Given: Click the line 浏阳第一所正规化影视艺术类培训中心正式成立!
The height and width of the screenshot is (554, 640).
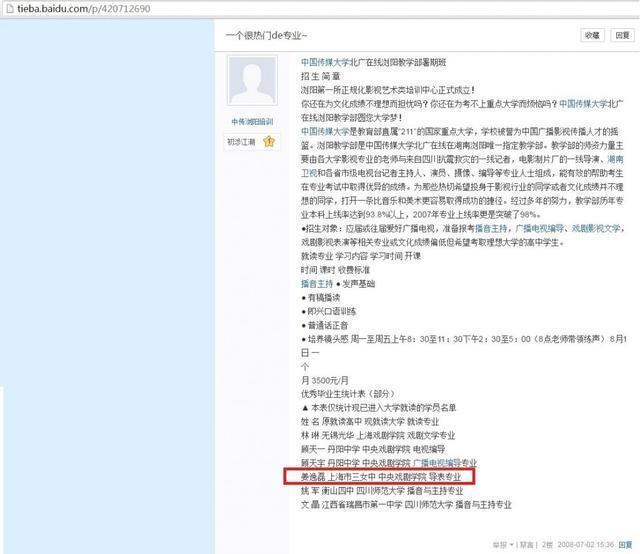Looking at the screenshot, I should 388,90.
